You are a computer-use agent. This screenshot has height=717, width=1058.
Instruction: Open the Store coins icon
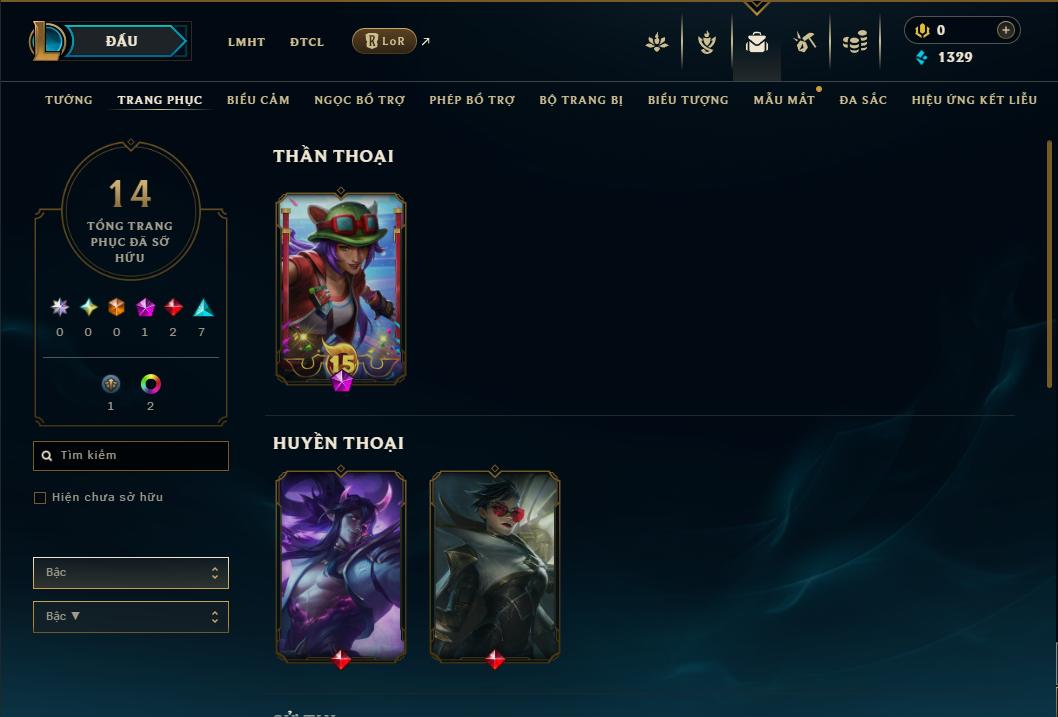pyautogui.click(x=855, y=42)
